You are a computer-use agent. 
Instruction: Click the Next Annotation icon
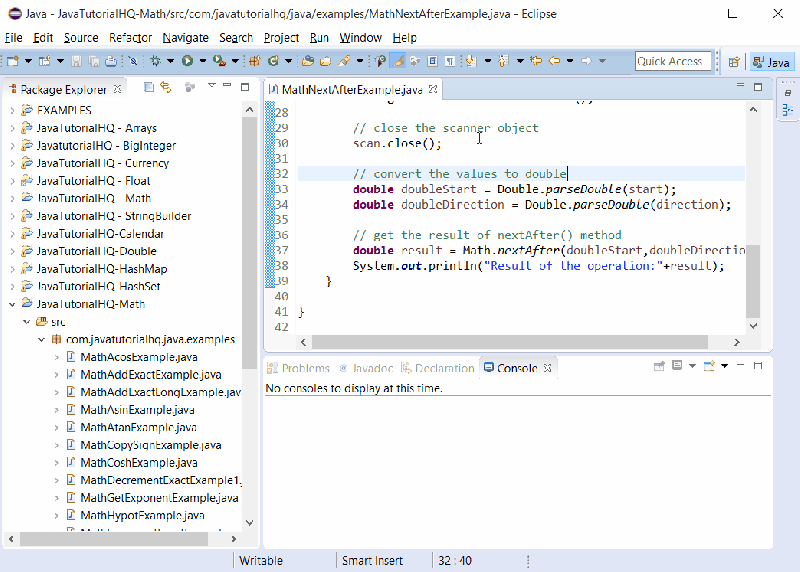pos(471,61)
